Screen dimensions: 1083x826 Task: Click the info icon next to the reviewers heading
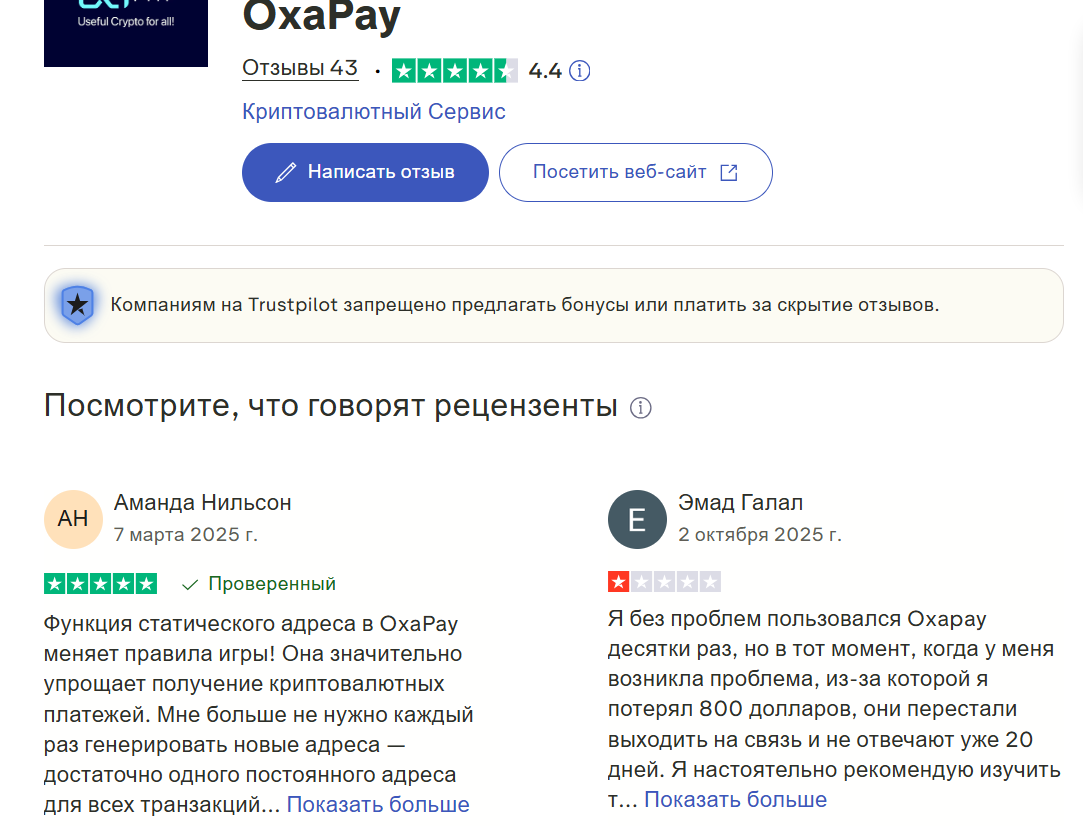point(639,407)
